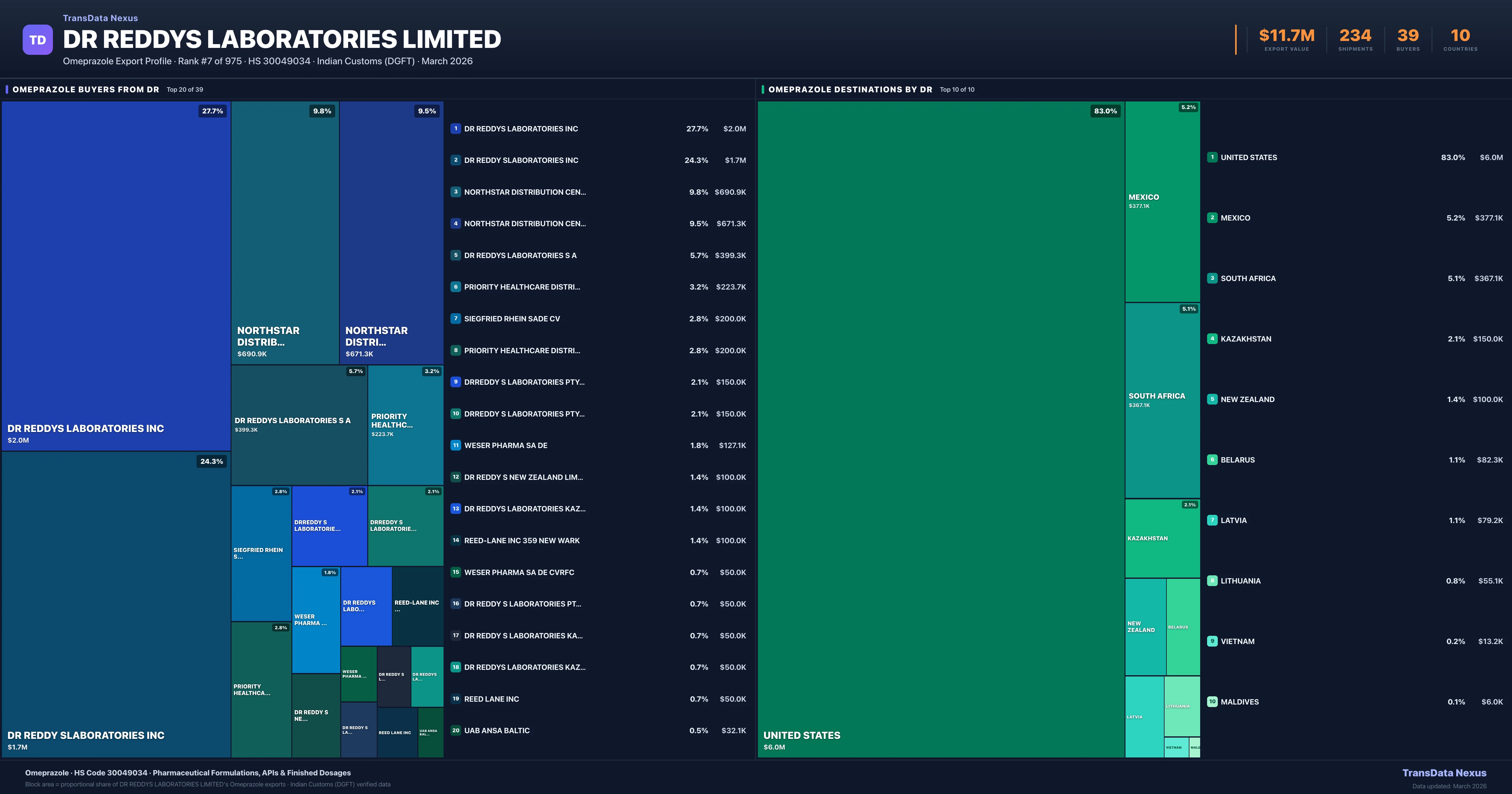Open the REED LANE INC list entry
Screen dimensions: 1512x794
coord(491,699)
